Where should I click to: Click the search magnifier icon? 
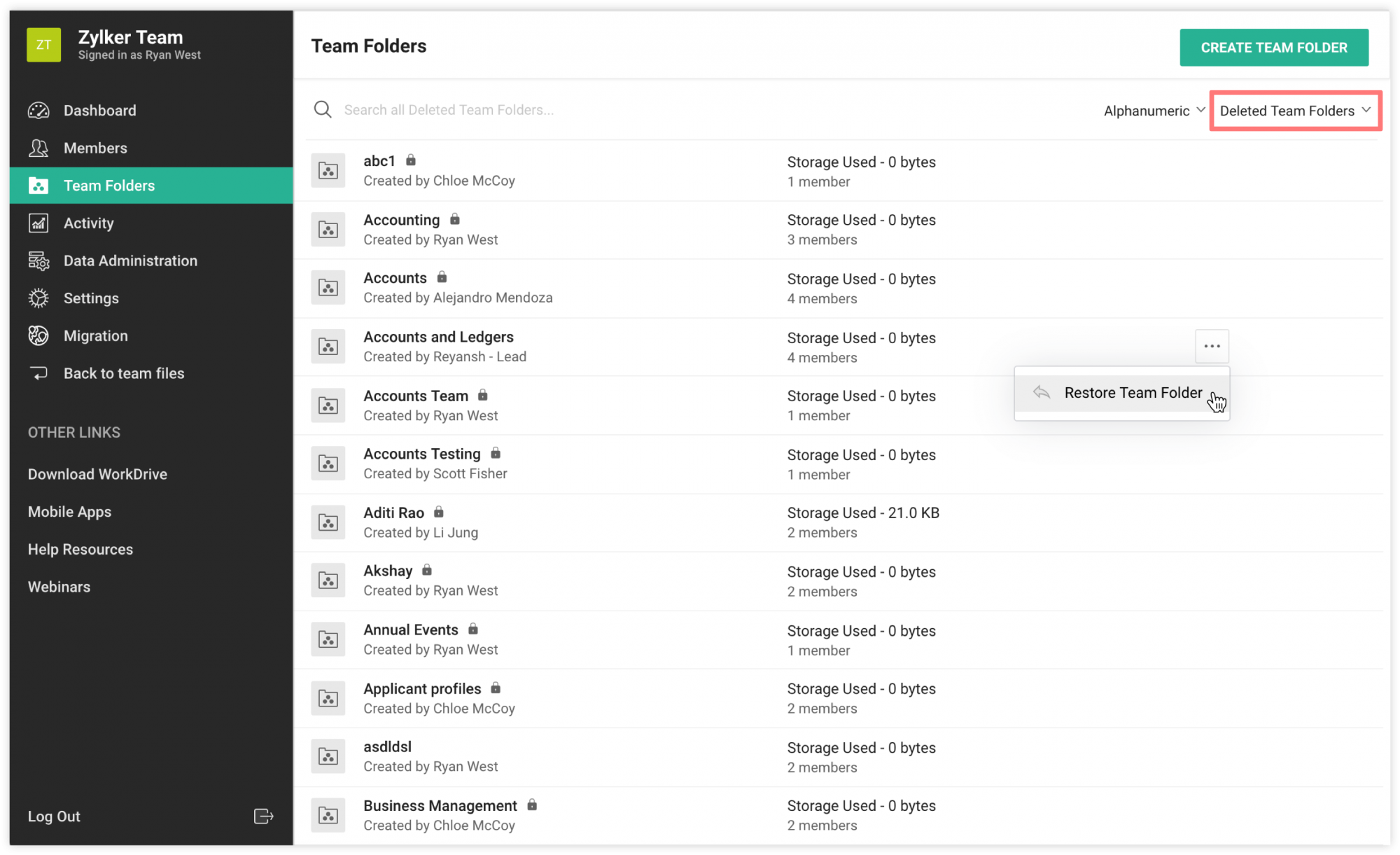[322, 109]
